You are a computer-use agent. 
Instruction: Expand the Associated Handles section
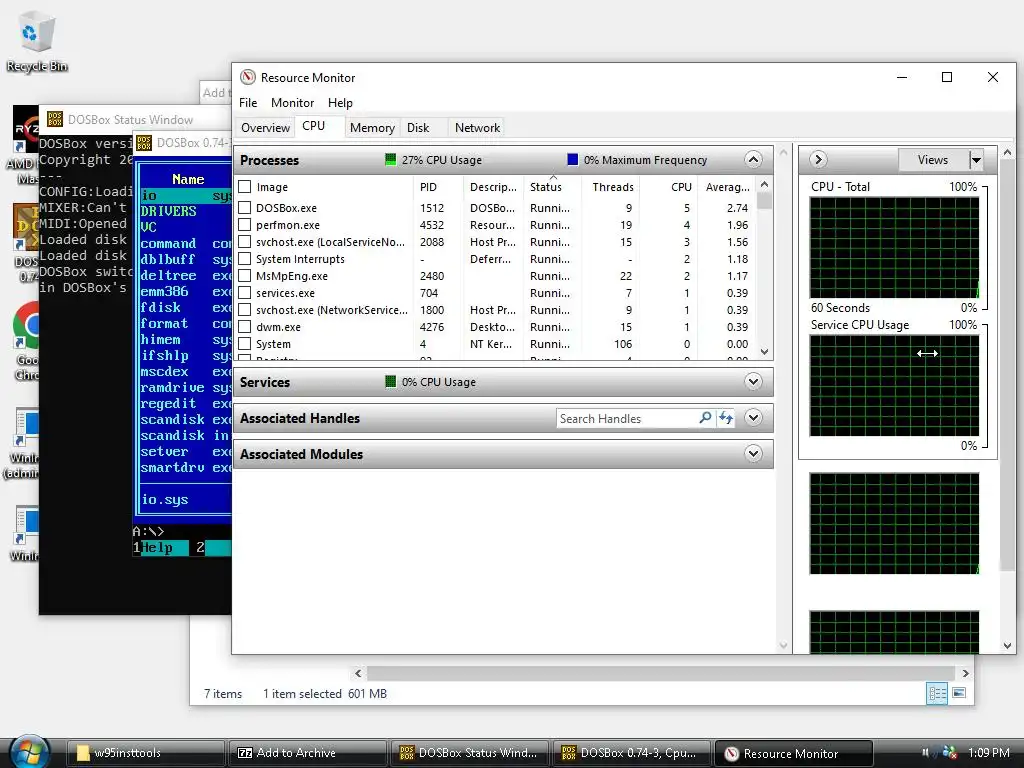(753, 417)
